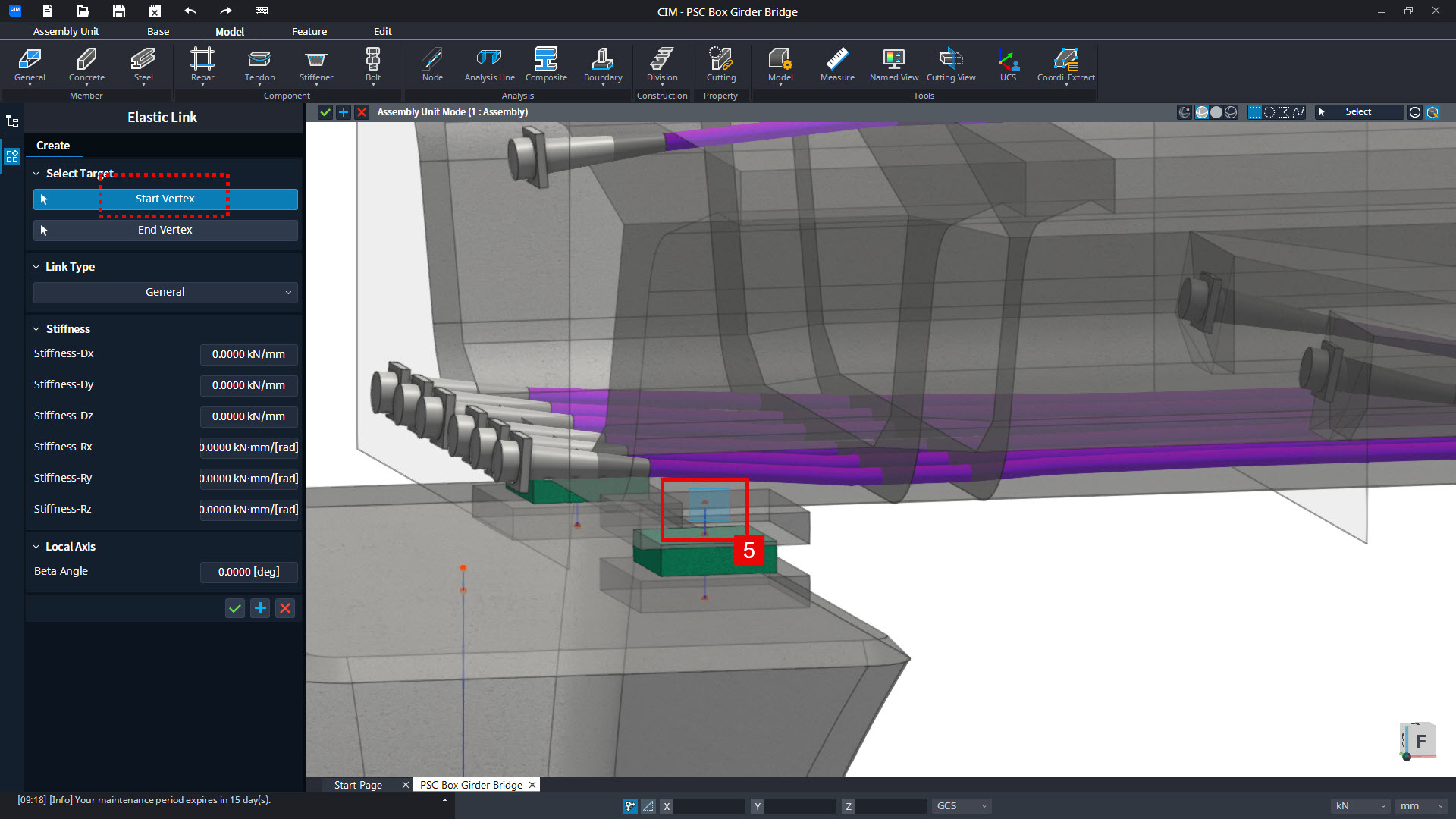Open the Link Type General dropdown

point(165,292)
